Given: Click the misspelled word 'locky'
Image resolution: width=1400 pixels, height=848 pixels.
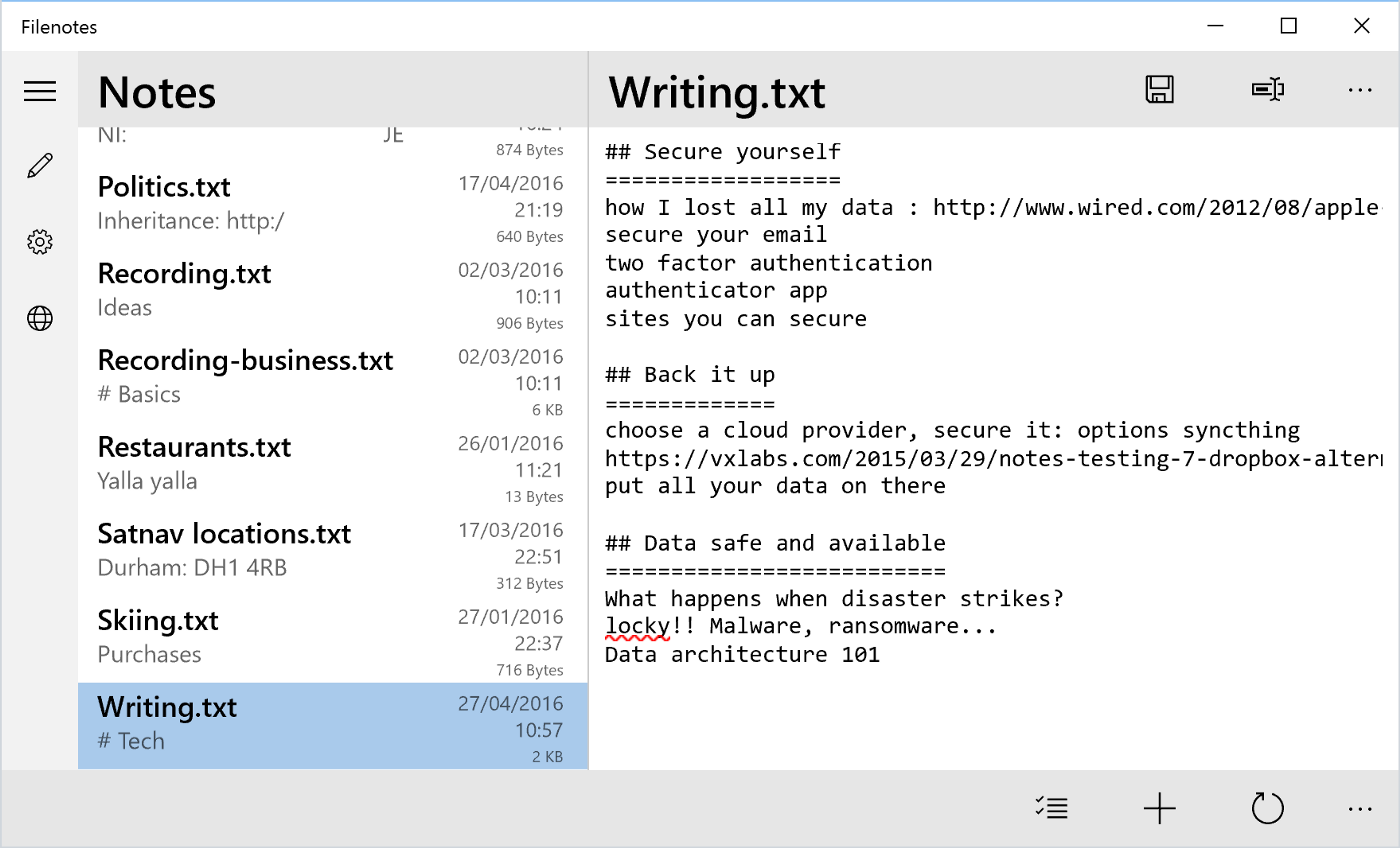Looking at the screenshot, I should (637, 627).
